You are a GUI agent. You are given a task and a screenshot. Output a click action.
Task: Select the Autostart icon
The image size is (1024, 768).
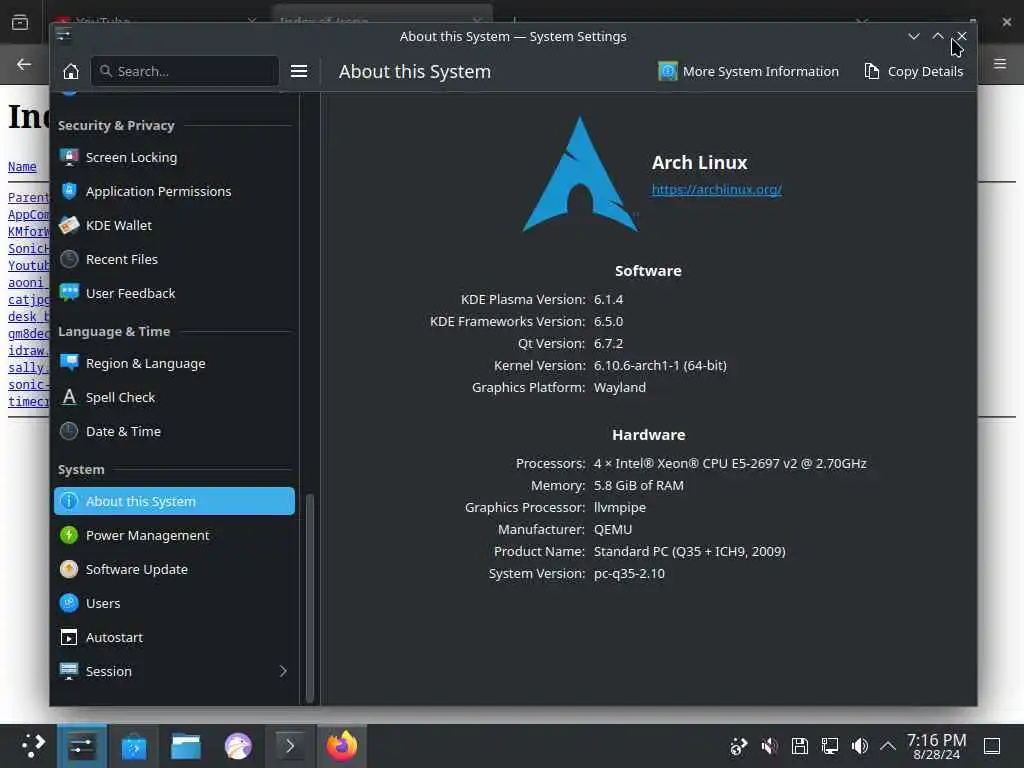69,637
